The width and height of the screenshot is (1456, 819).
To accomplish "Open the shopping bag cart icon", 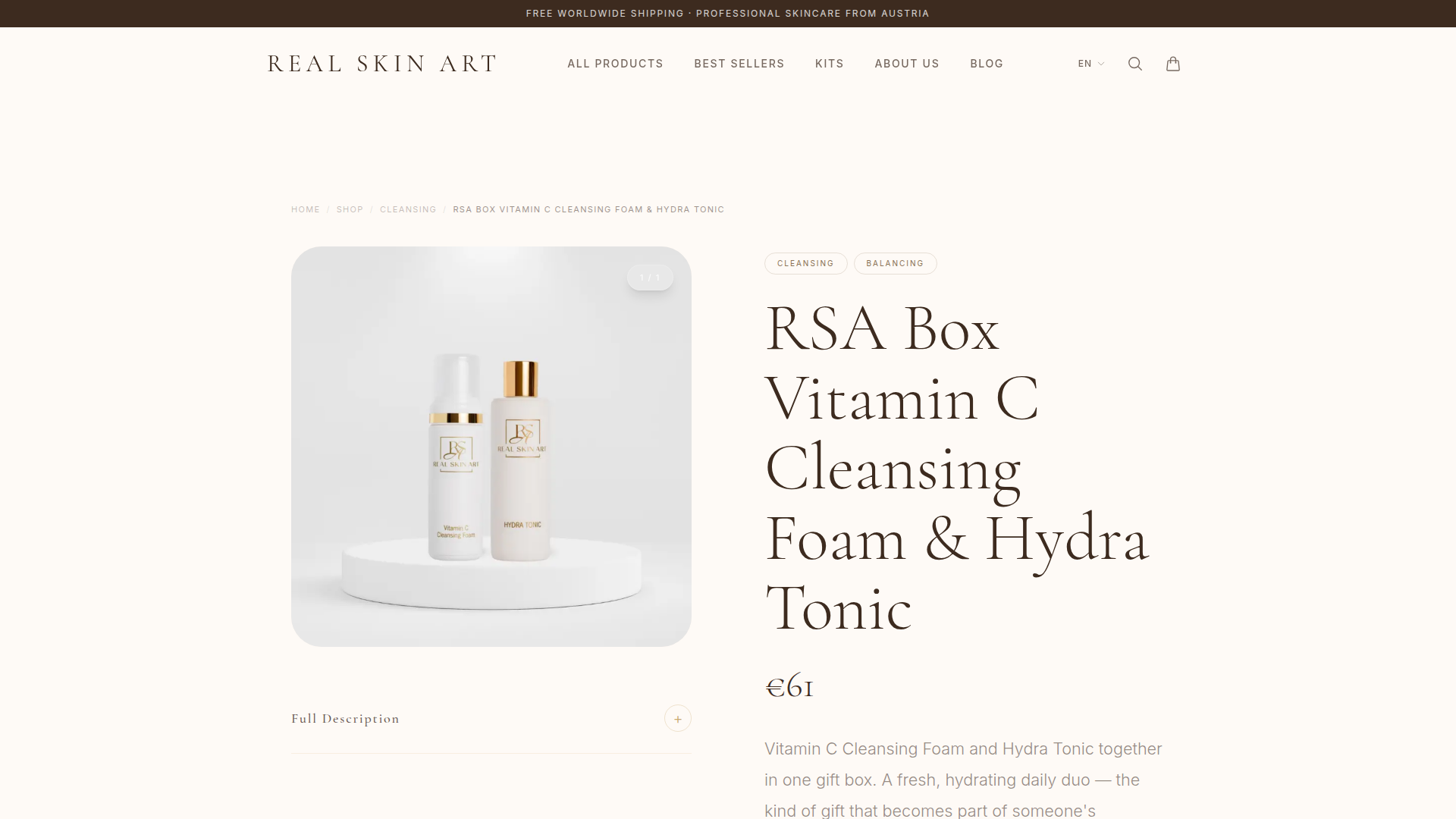I will point(1172,64).
